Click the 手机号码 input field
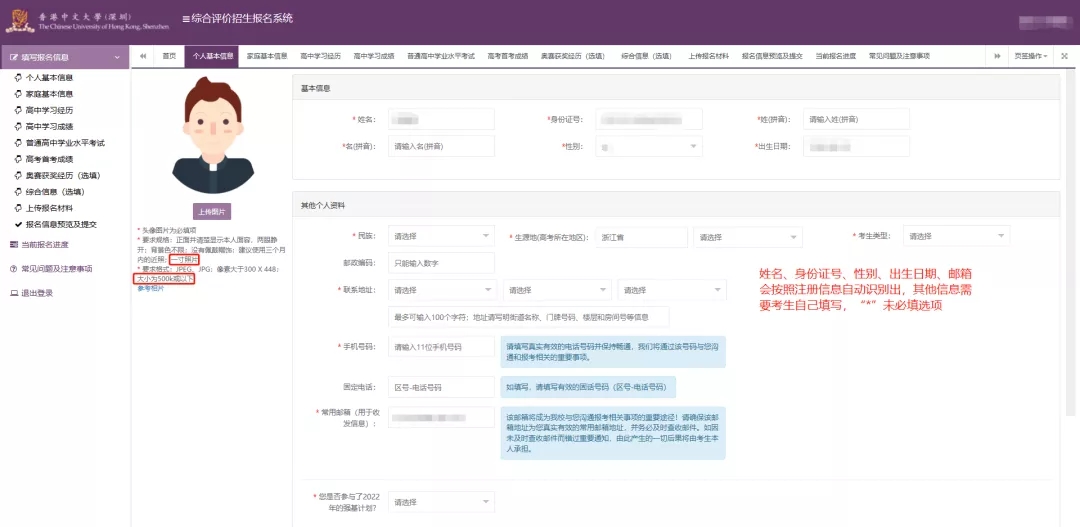1080x527 pixels. [441, 347]
